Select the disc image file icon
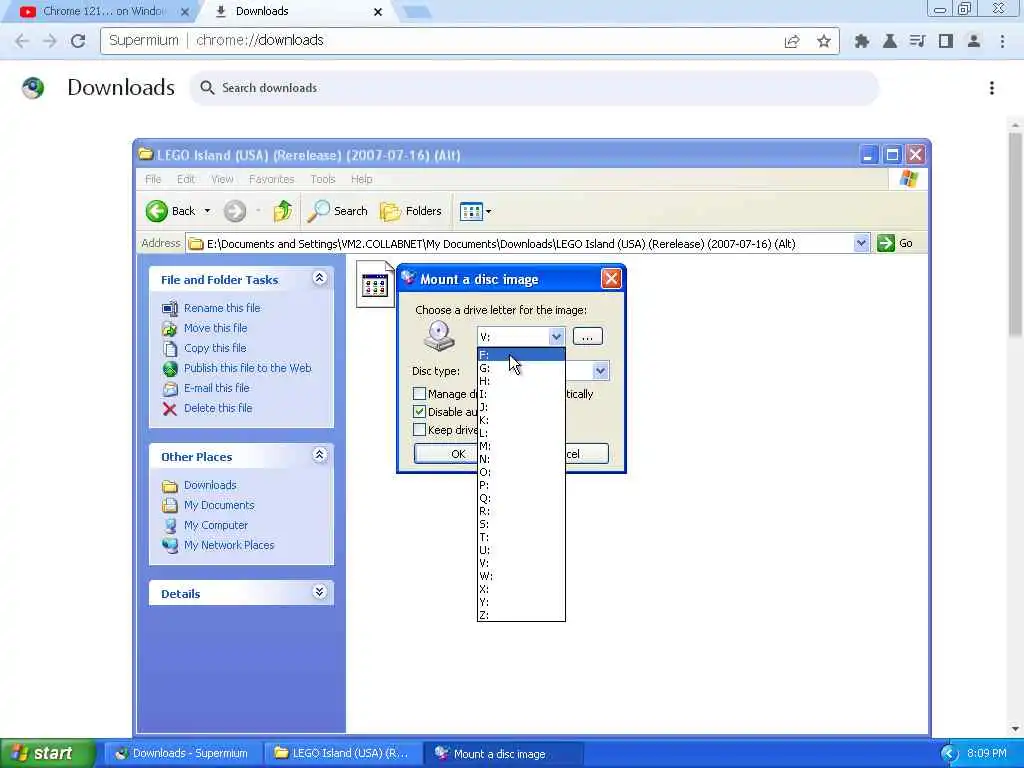1024x768 pixels. pos(375,285)
